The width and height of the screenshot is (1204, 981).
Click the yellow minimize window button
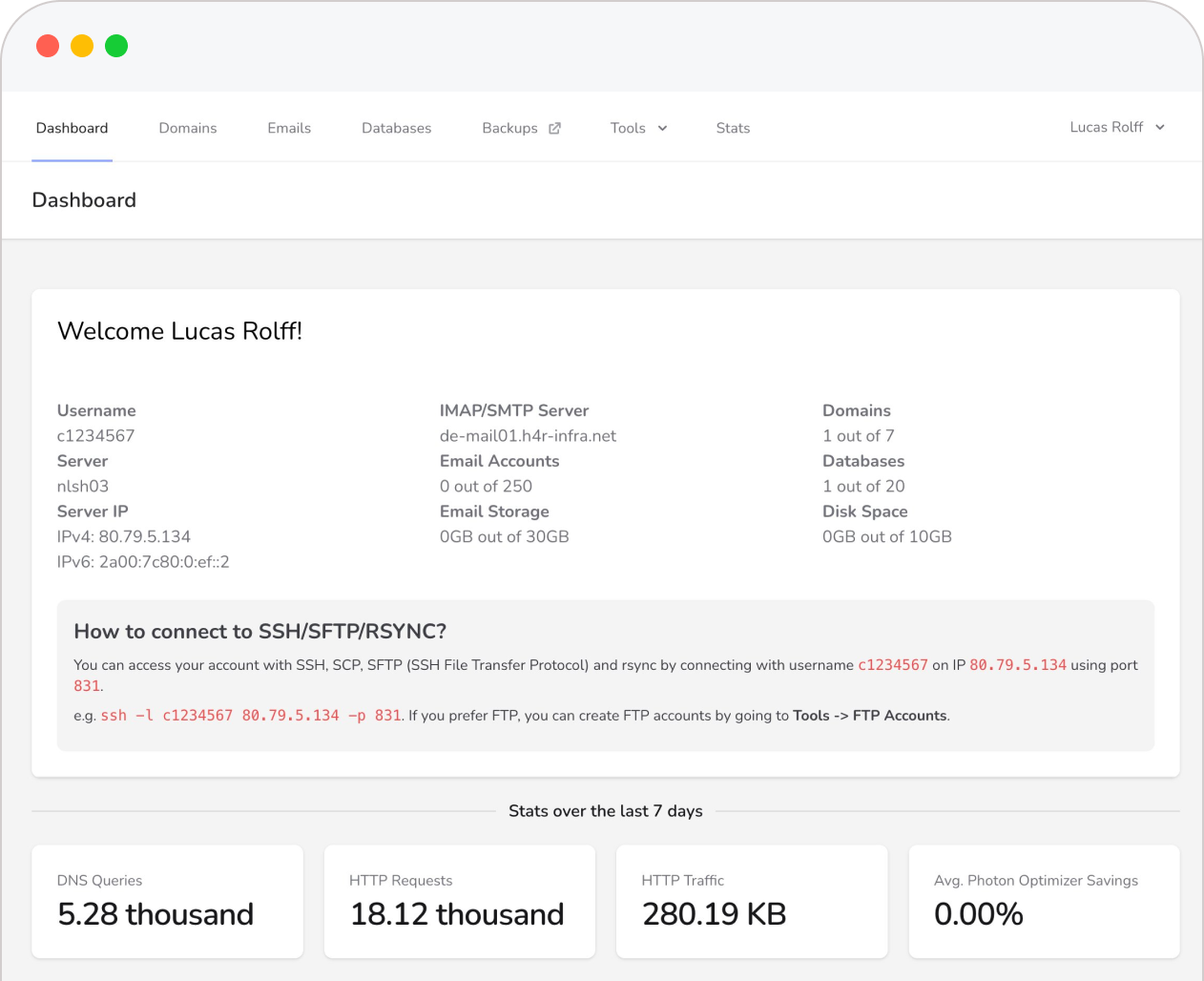point(82,46)
